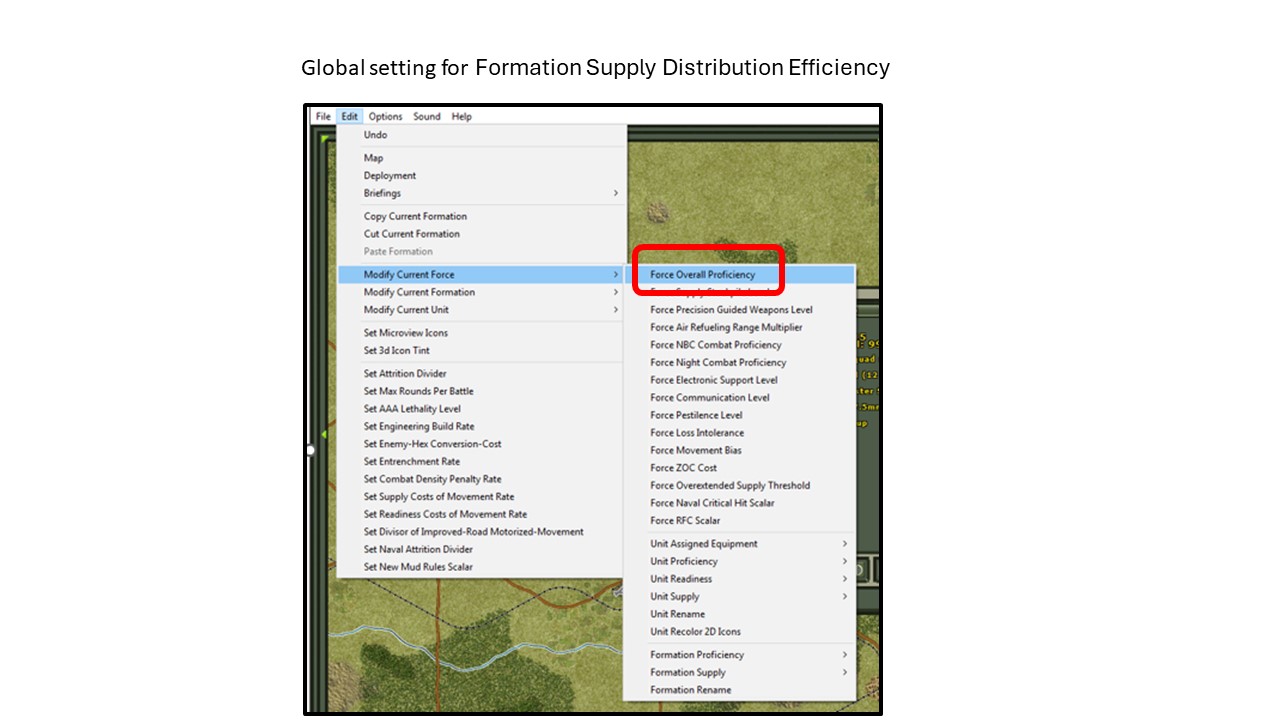Choose Force Electronic Support Level
1280x720 pixels.
tap(740, 380)
